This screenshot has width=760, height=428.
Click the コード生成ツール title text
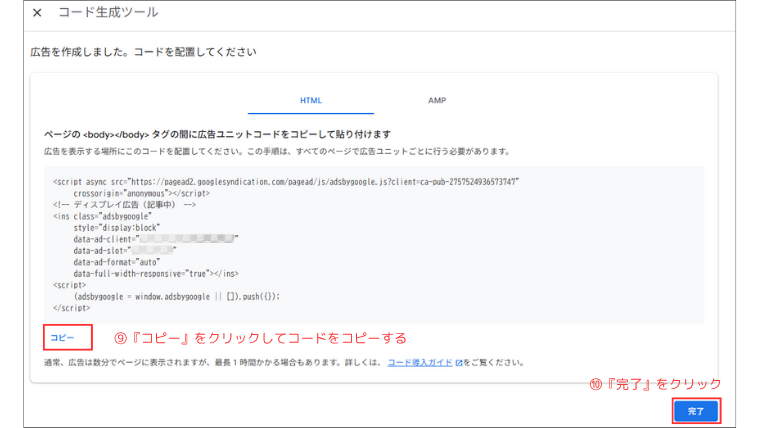point(108,13)
